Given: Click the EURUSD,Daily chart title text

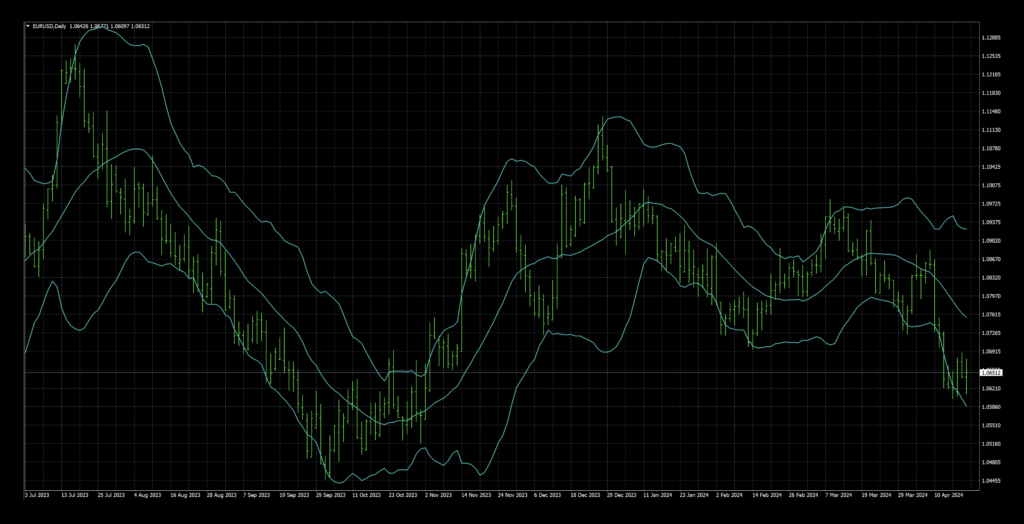Looking at the screenshot, I should (x=50, y=26).
